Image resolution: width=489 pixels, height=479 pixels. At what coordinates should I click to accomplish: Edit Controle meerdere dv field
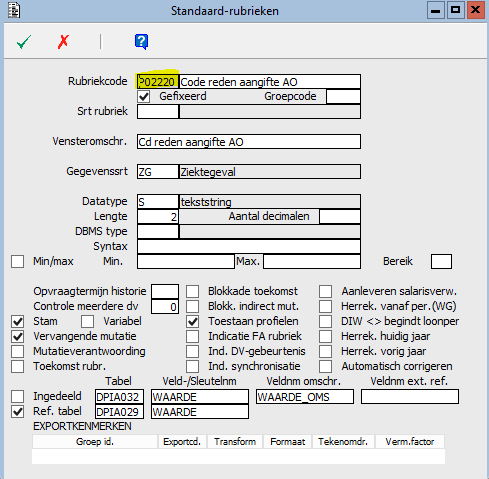click(x=165, y=307)
